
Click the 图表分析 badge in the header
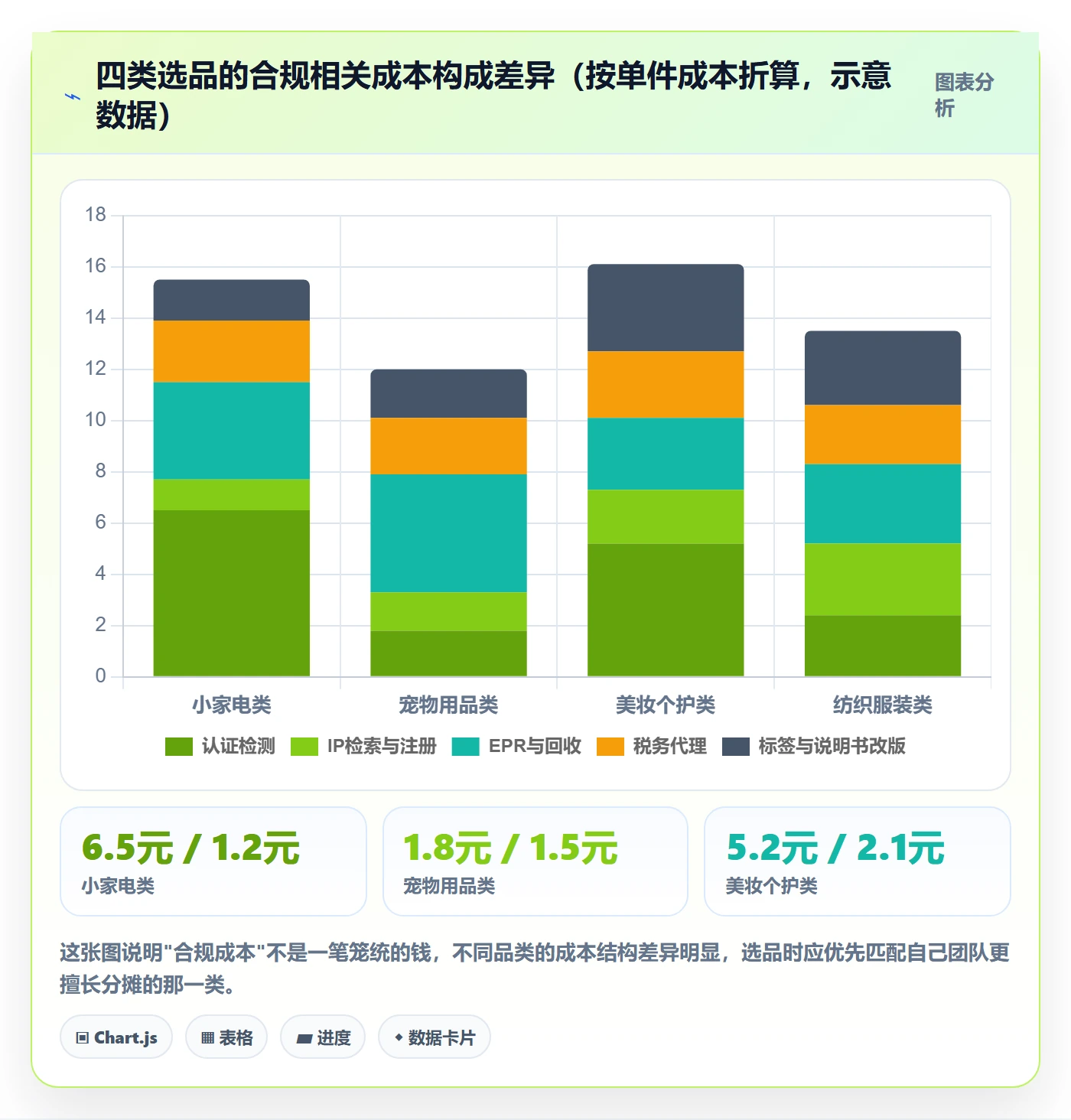[964, 95]
